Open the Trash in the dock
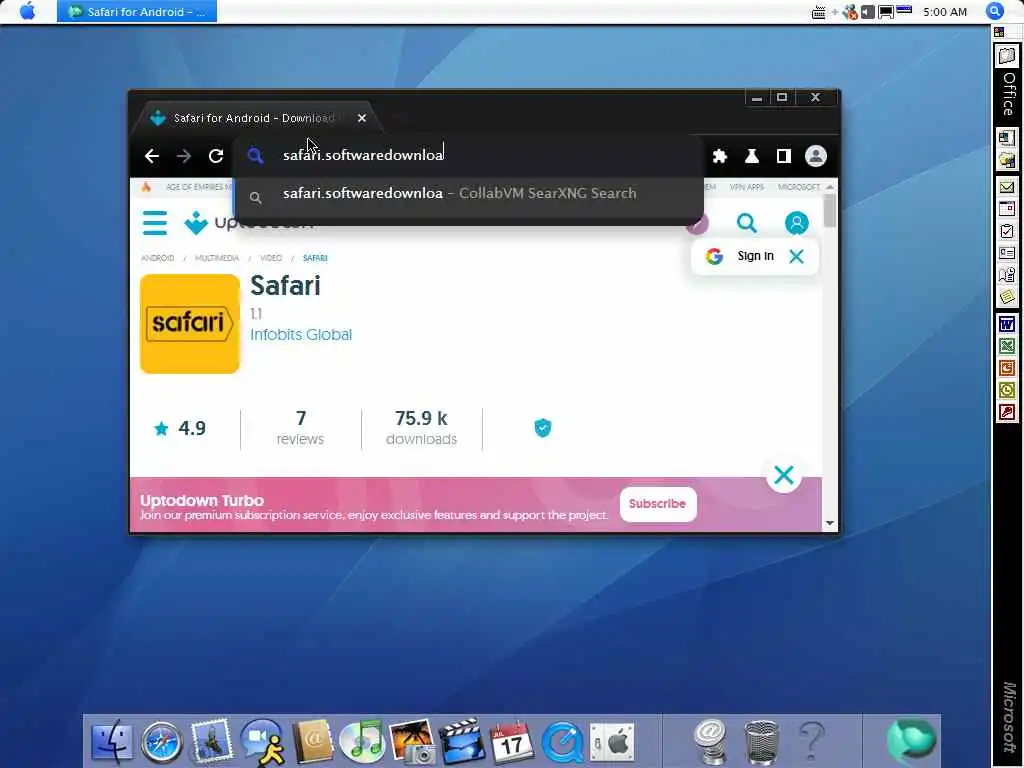The image size is (1024, 768). [761, 742]
